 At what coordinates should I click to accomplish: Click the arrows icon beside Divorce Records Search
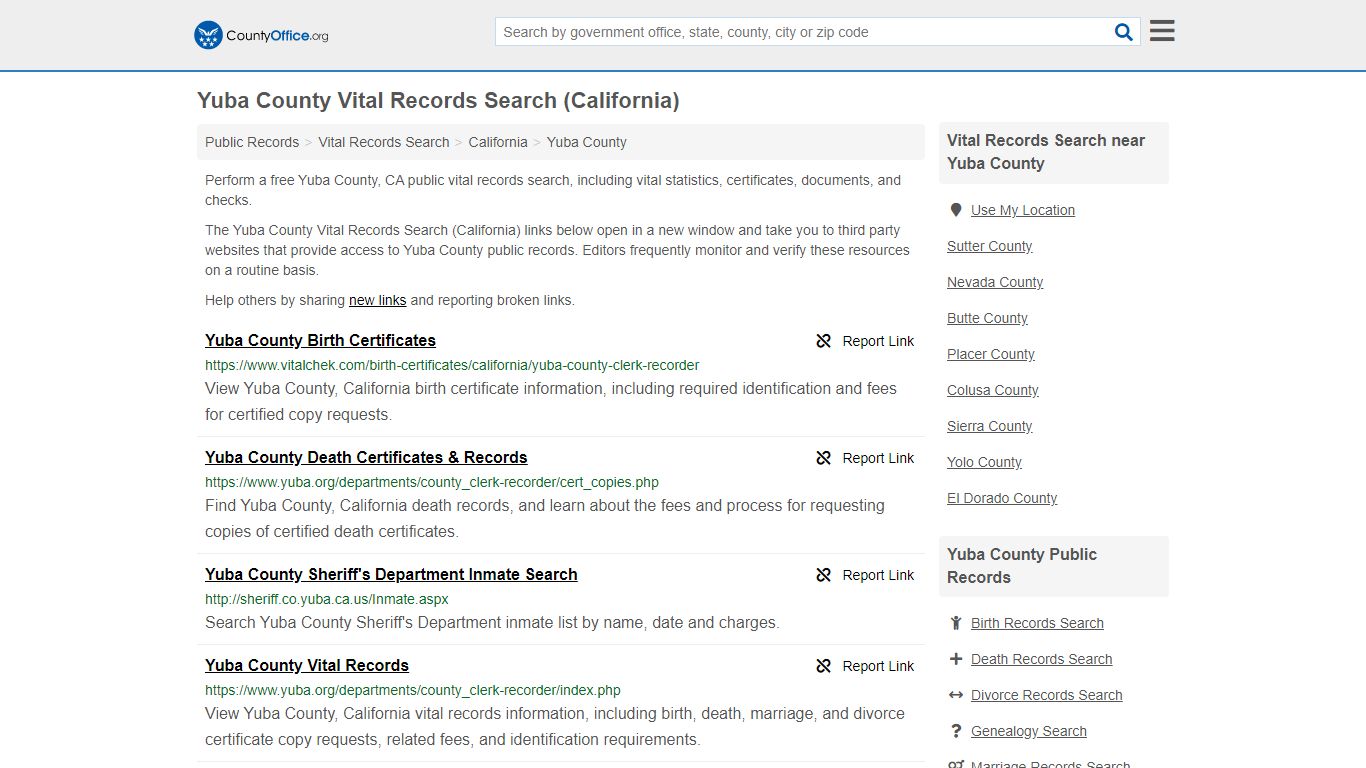tap(956, 695)
